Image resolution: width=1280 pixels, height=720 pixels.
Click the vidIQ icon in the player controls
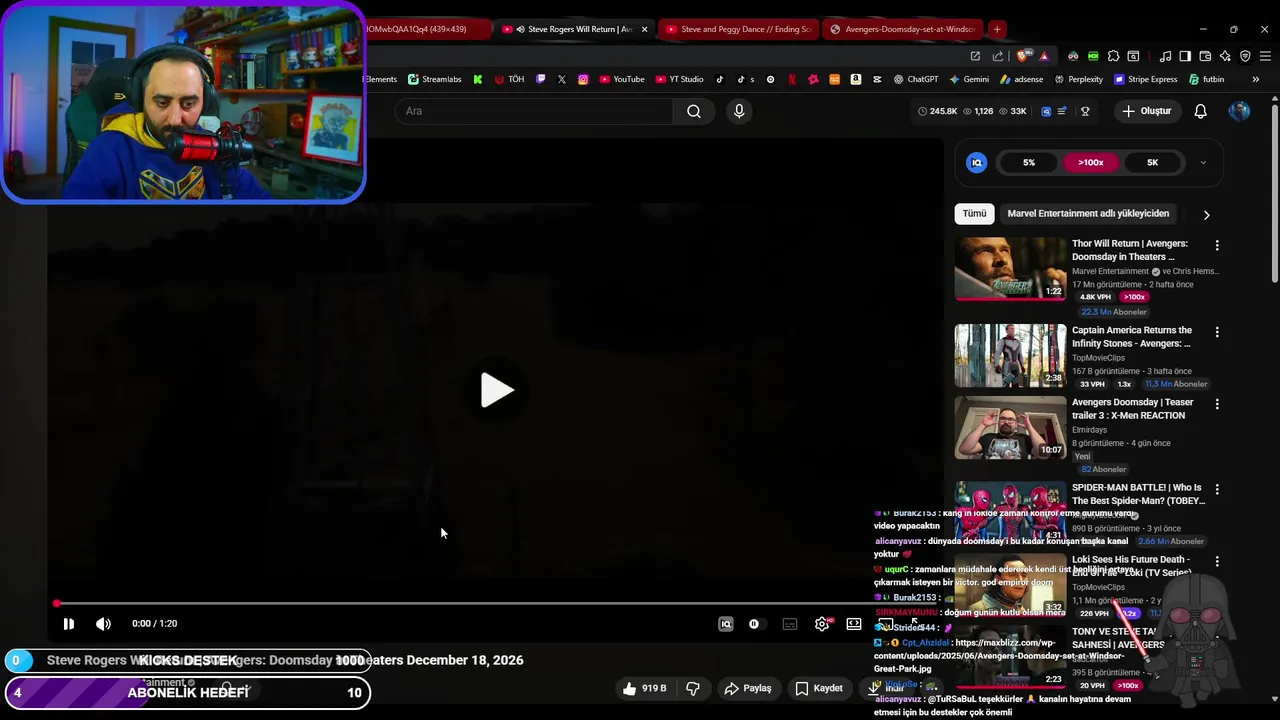pyautogui.click(x=726, y=624)
